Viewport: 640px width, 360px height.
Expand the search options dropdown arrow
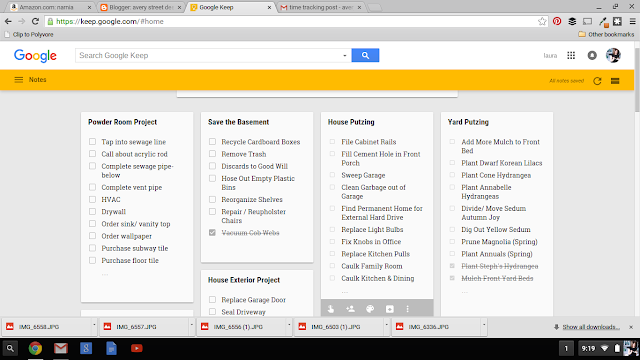coord(344,56)
